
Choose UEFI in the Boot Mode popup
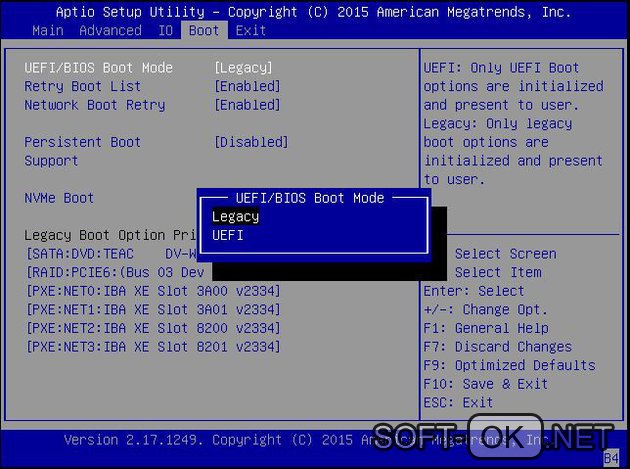(228, 236)
